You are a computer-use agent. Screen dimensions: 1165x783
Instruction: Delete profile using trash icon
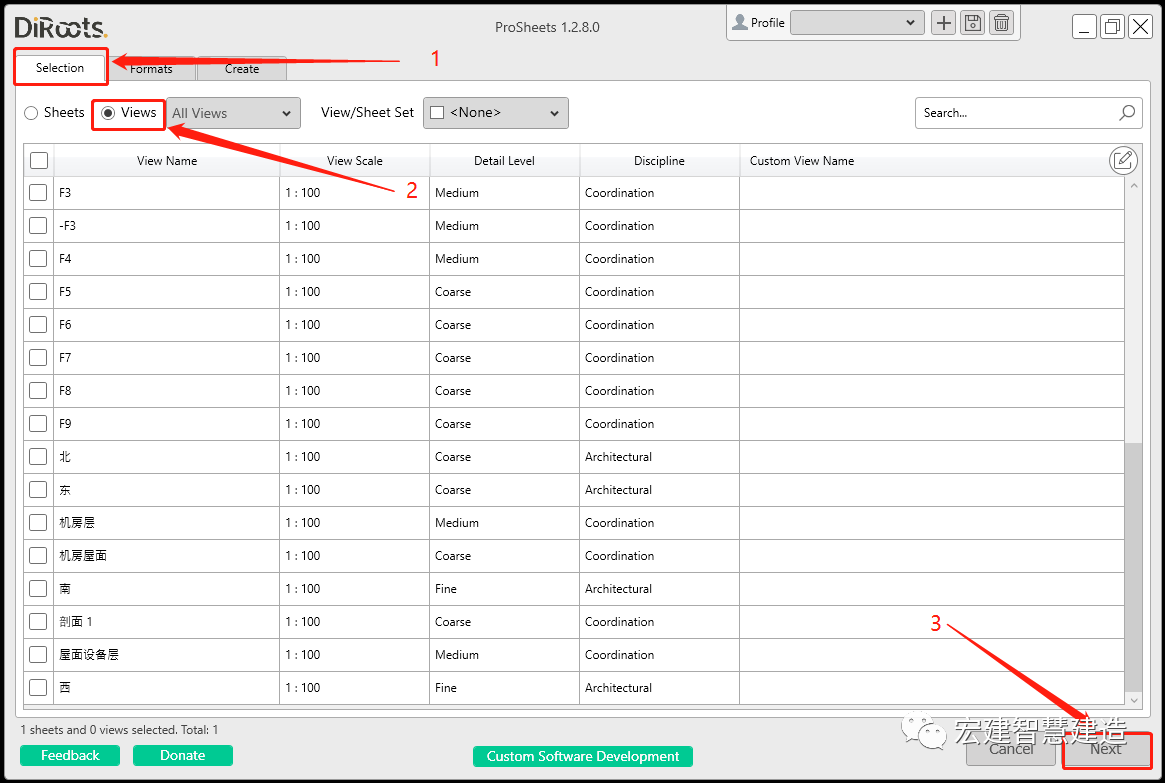tap(1002, 23)
